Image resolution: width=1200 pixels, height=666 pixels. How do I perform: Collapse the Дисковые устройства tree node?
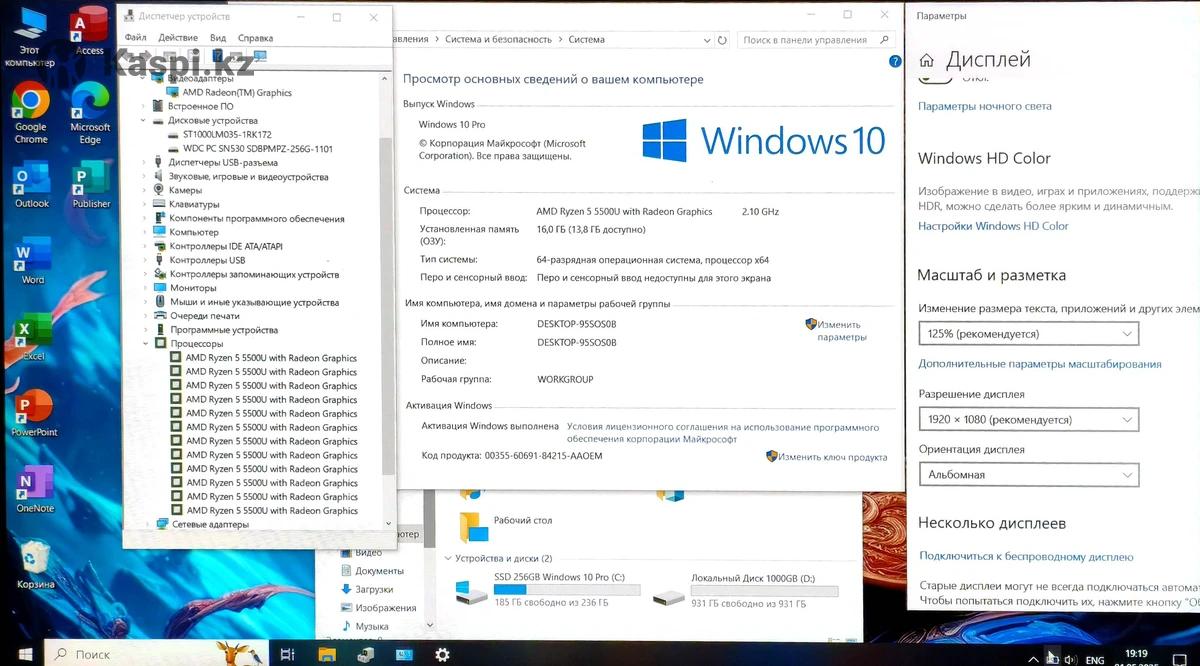click(x=144, y=120)
